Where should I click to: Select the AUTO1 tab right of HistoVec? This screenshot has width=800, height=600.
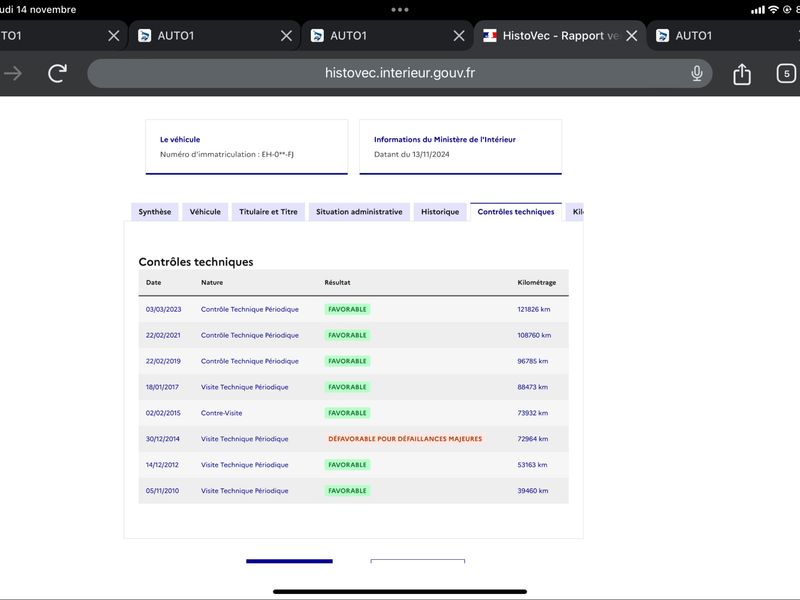pyautogui.click(x=722, y=36)
